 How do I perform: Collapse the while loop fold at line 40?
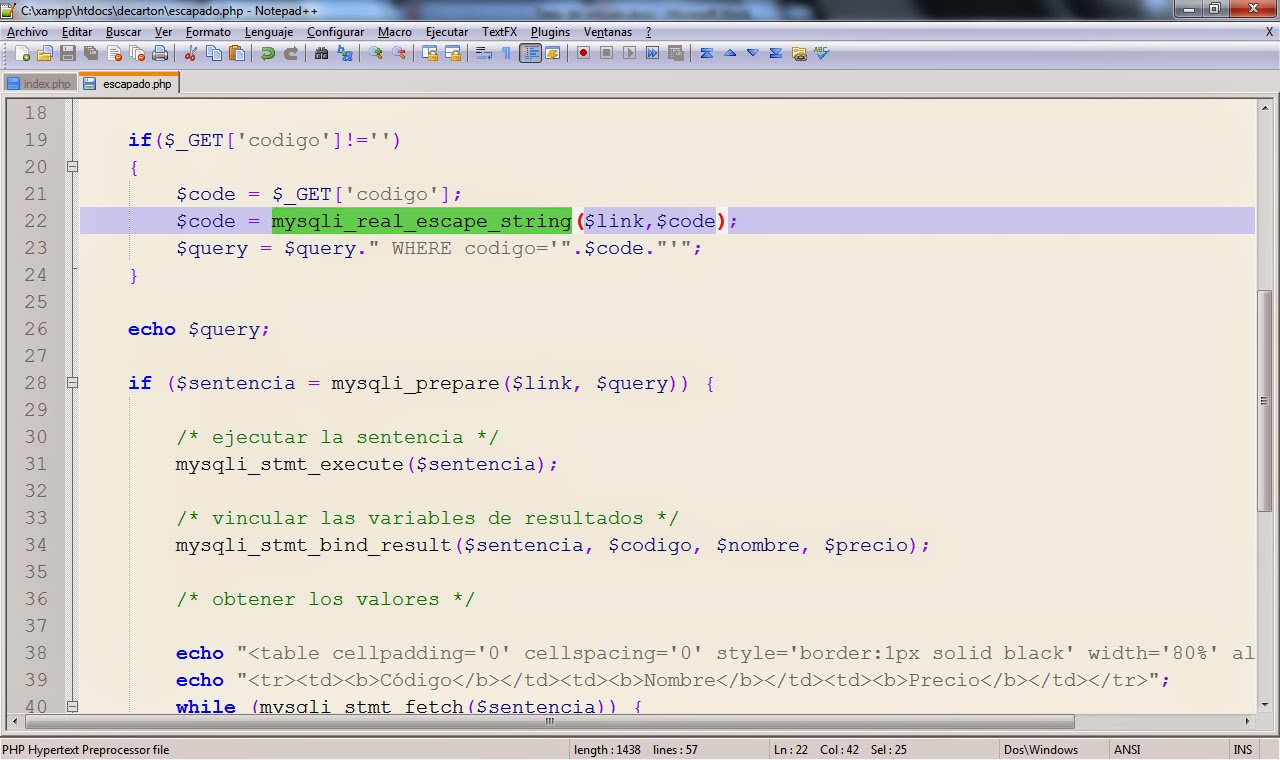[x=72, y=707]
